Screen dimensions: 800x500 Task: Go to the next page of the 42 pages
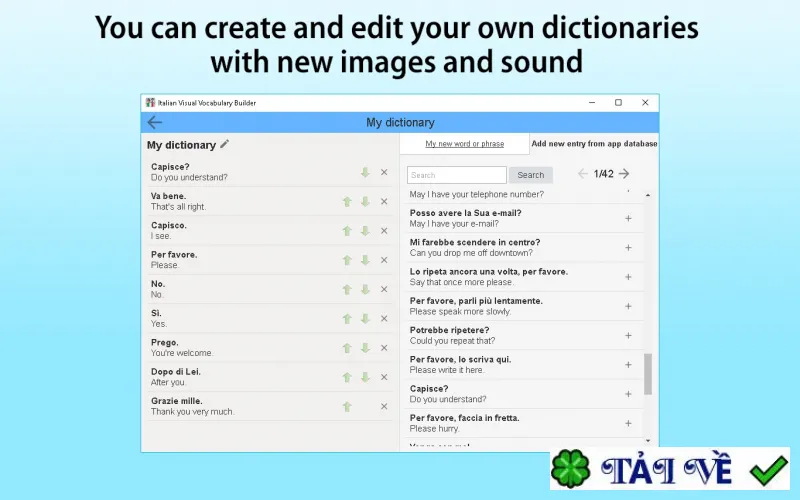[624, 174]
